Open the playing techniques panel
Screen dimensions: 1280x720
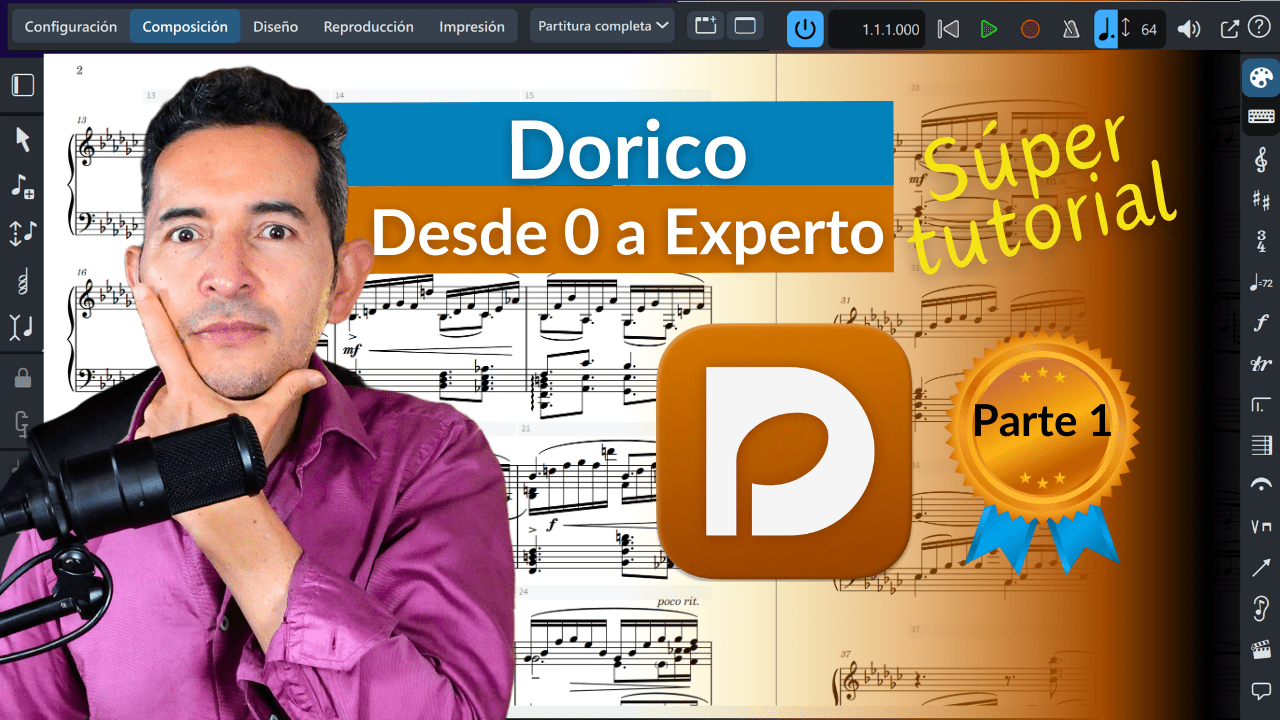[1261, 527]
